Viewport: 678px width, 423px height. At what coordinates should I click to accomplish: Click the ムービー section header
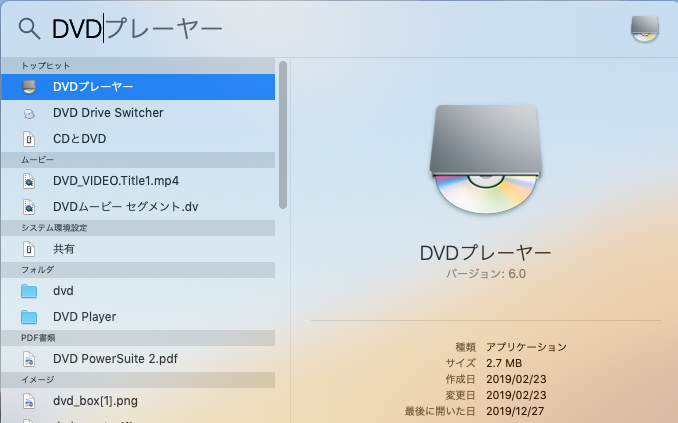tap(138, 160)
